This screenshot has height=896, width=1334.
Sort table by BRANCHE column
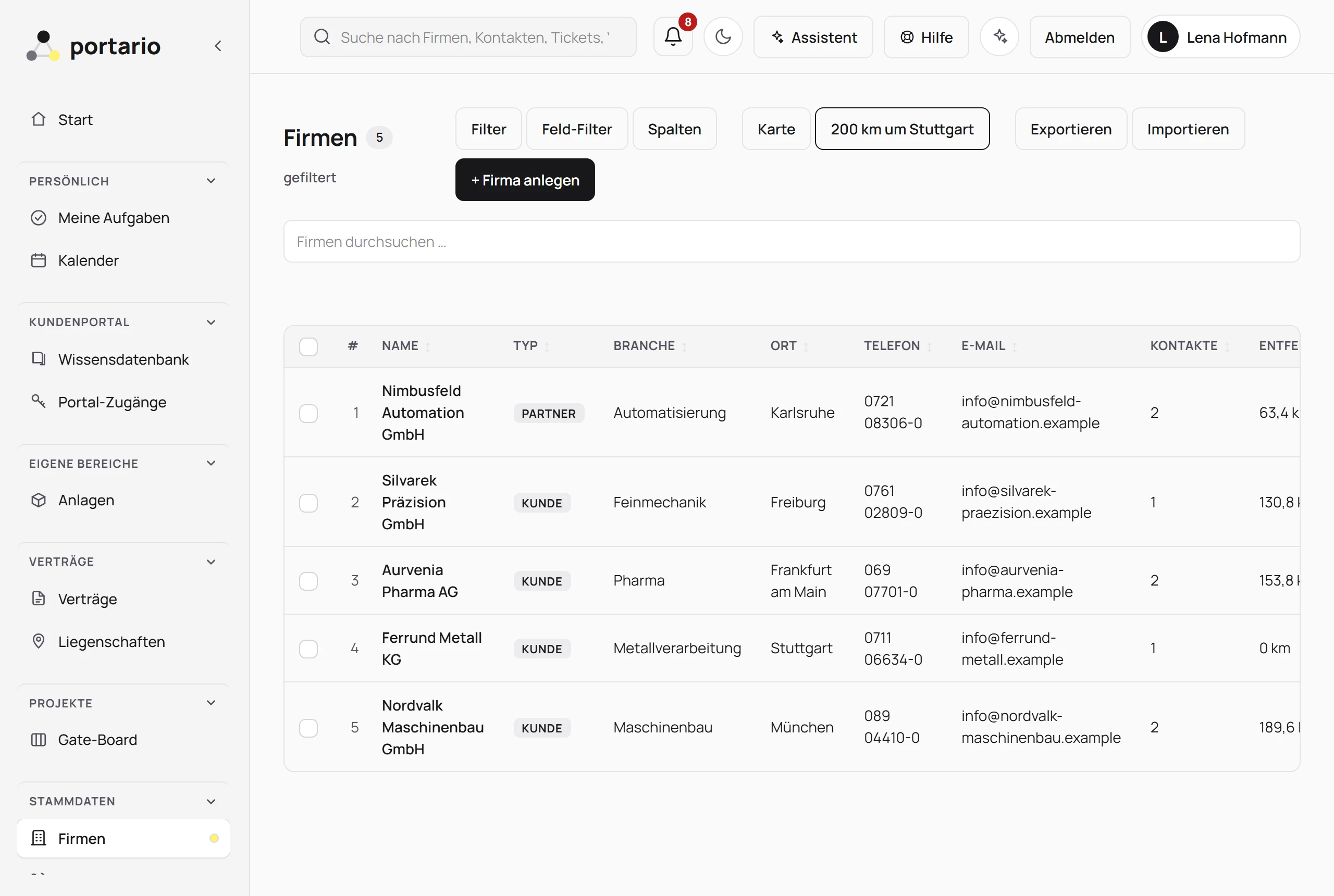click(650, 346)
